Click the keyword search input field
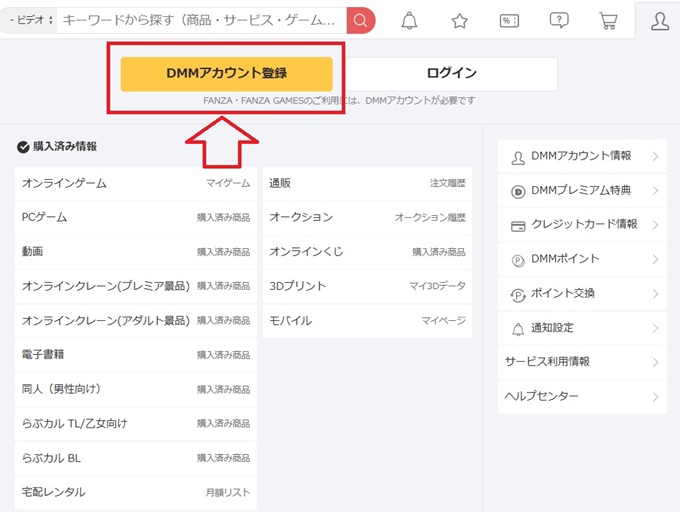The width and height of the screenshot is (680, 512). (202, 20)
